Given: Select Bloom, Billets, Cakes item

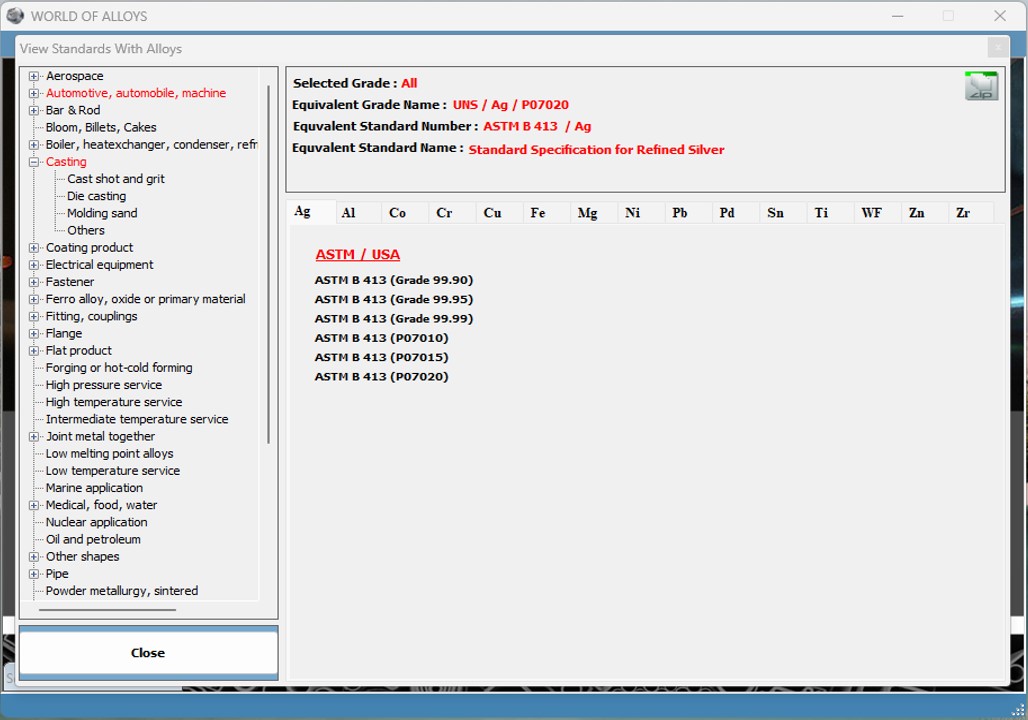Looking at the screenshot, I should pyautogui.click(x=101, y=127).
